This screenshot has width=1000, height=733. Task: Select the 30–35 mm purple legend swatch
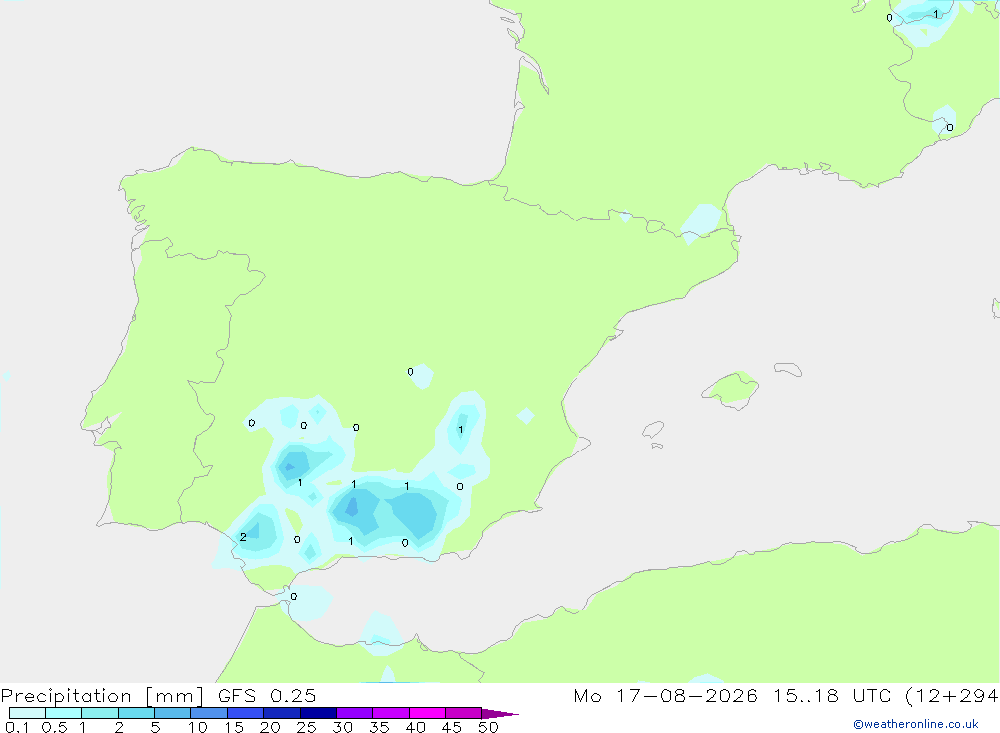pos(355,713)
